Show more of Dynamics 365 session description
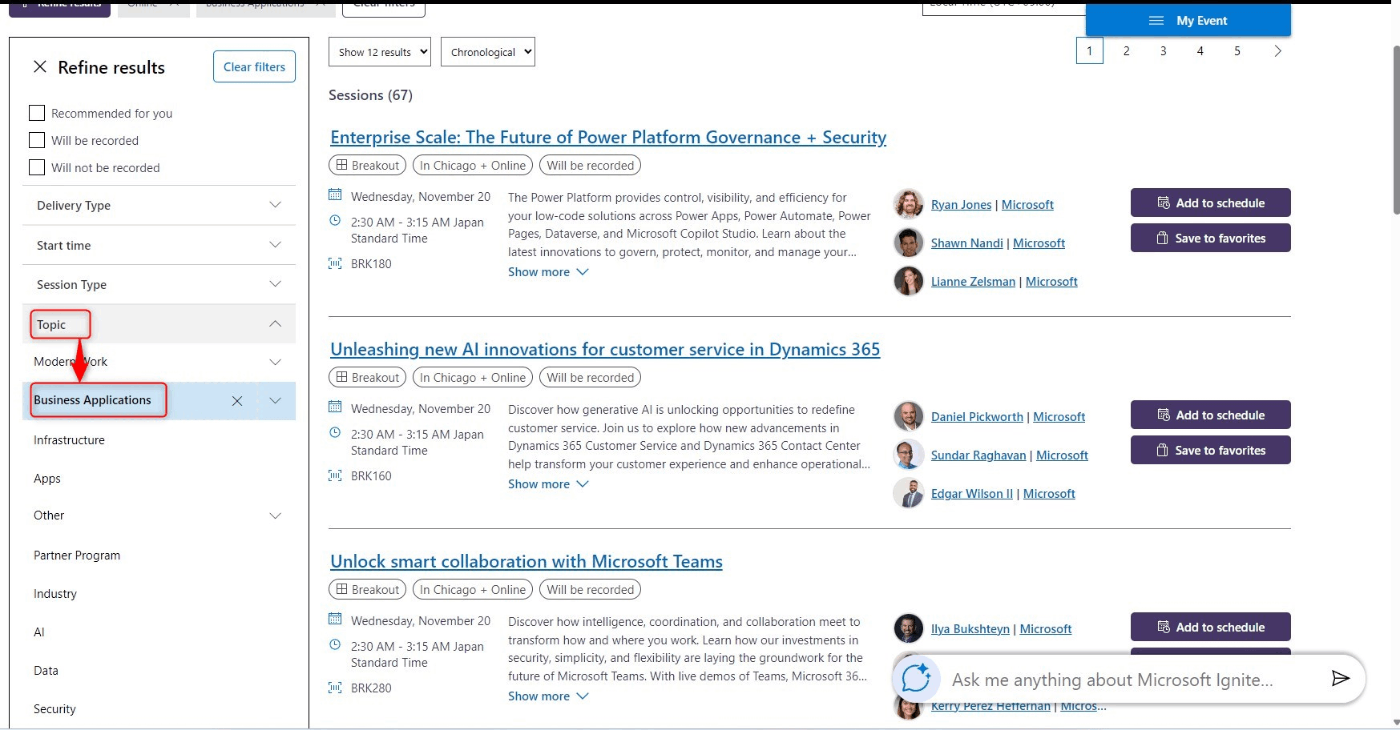The width and height of the screenshot is (1400, 730). point(548,484)
